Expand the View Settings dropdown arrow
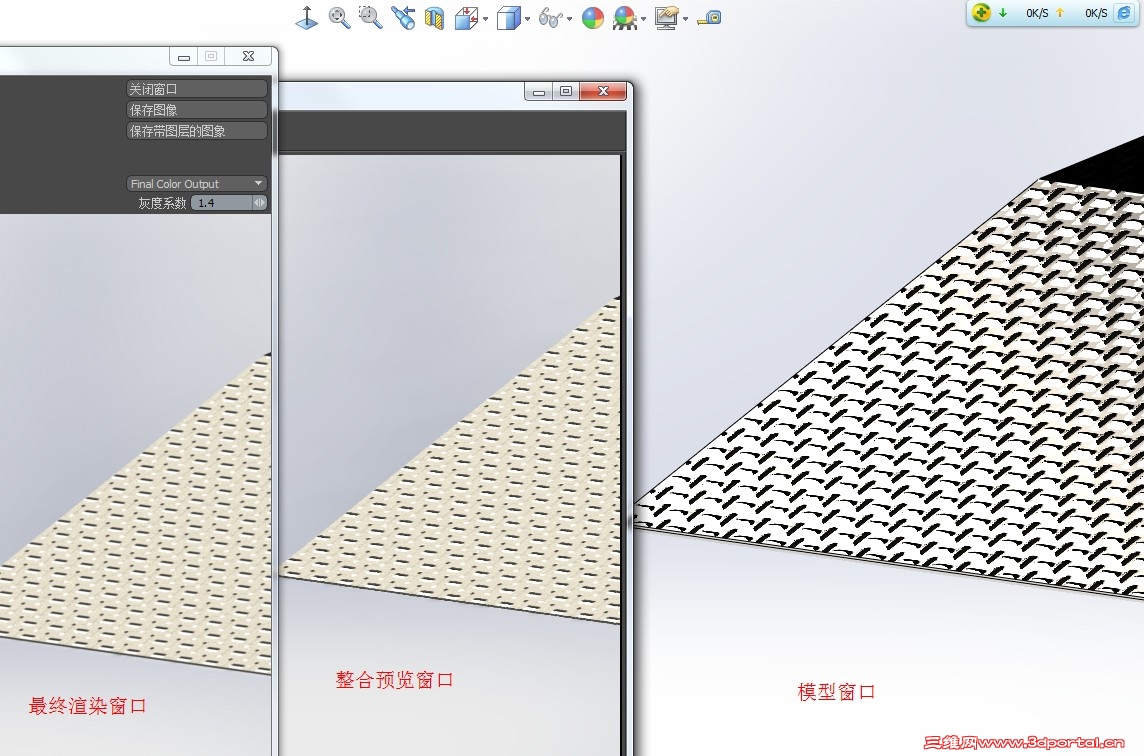Viewport: 1144px width, 756px height. pyautogui.click(x=686, y=19)
